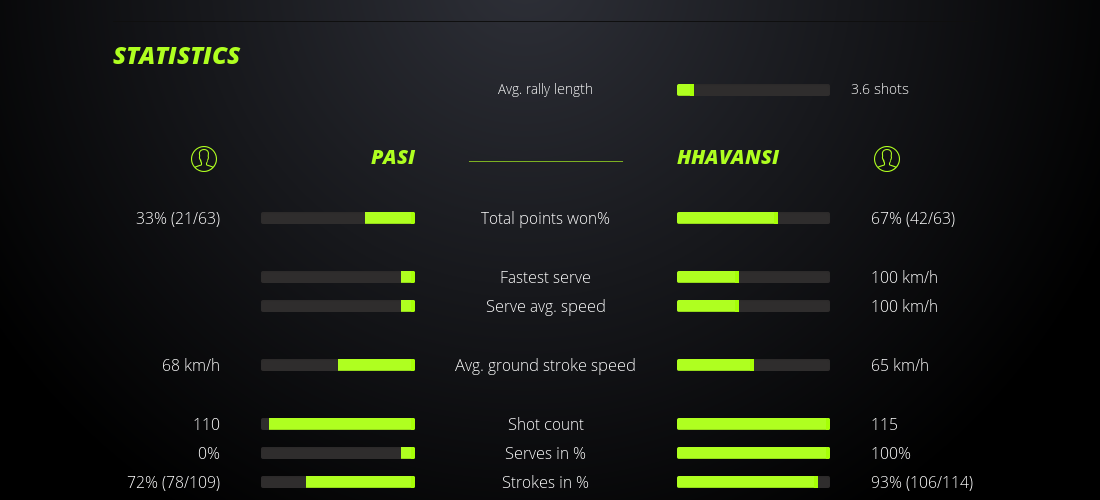
Task: Click the 3.6 shots value
Action: coord(880,89)
